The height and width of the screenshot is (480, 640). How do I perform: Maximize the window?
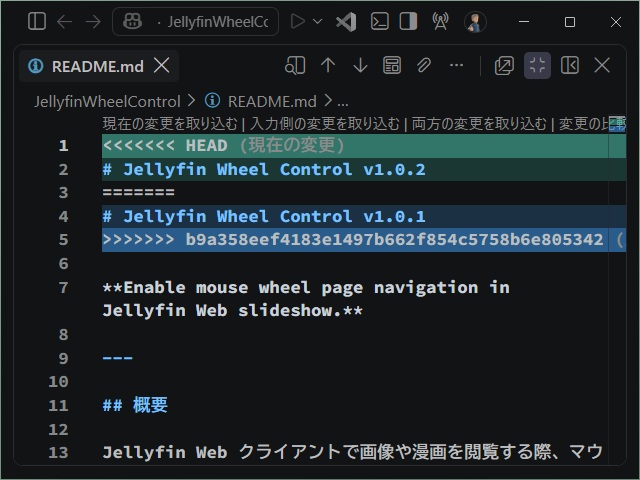tap(570, 22)
